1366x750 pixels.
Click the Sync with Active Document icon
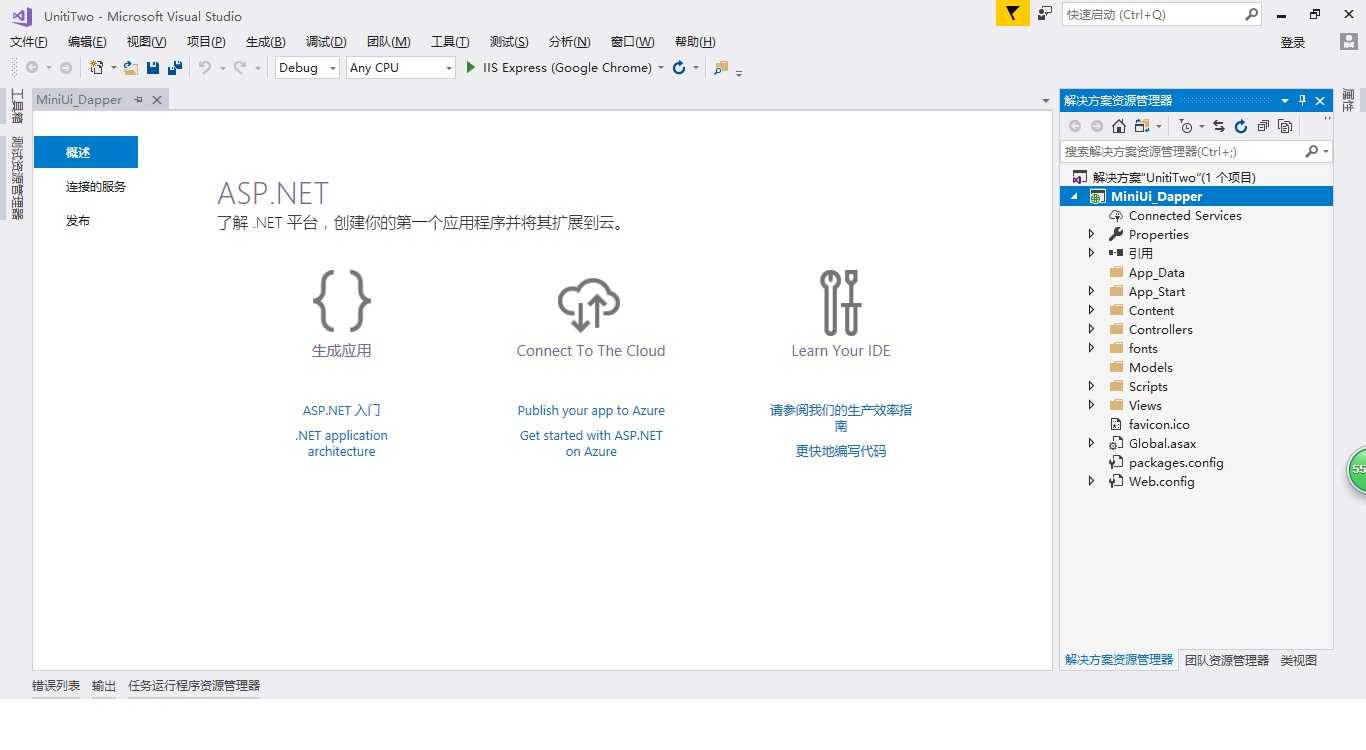coord(1219,126)
